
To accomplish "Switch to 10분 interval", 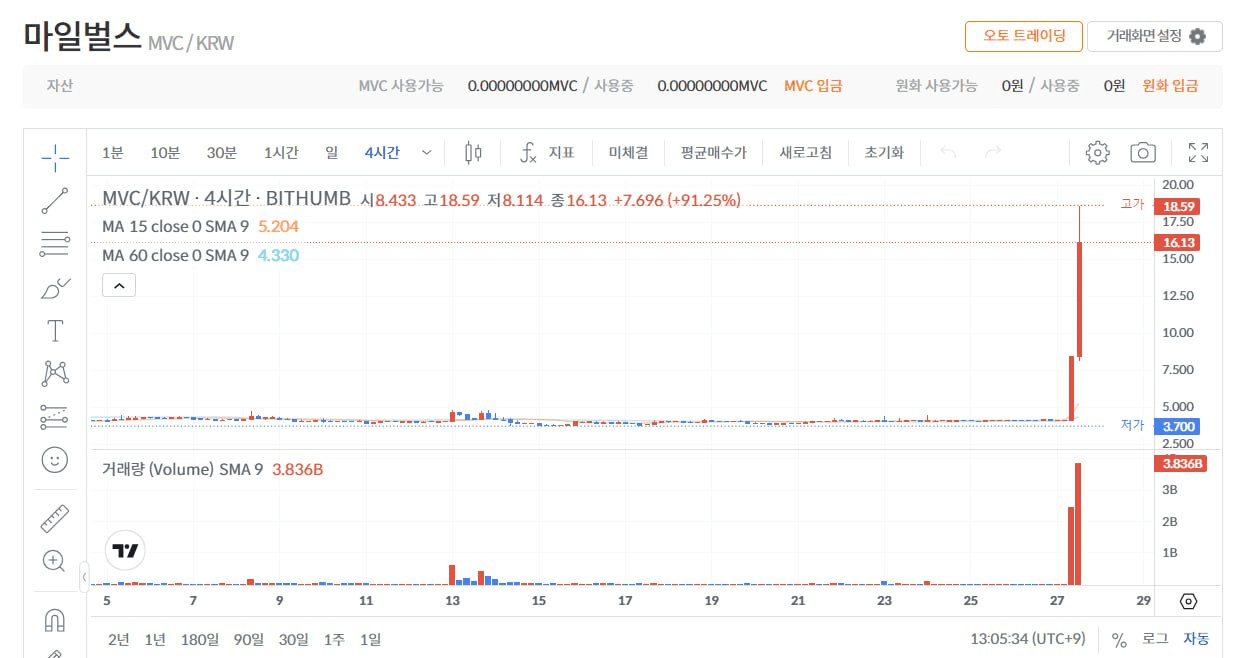I will click(165, 153).
